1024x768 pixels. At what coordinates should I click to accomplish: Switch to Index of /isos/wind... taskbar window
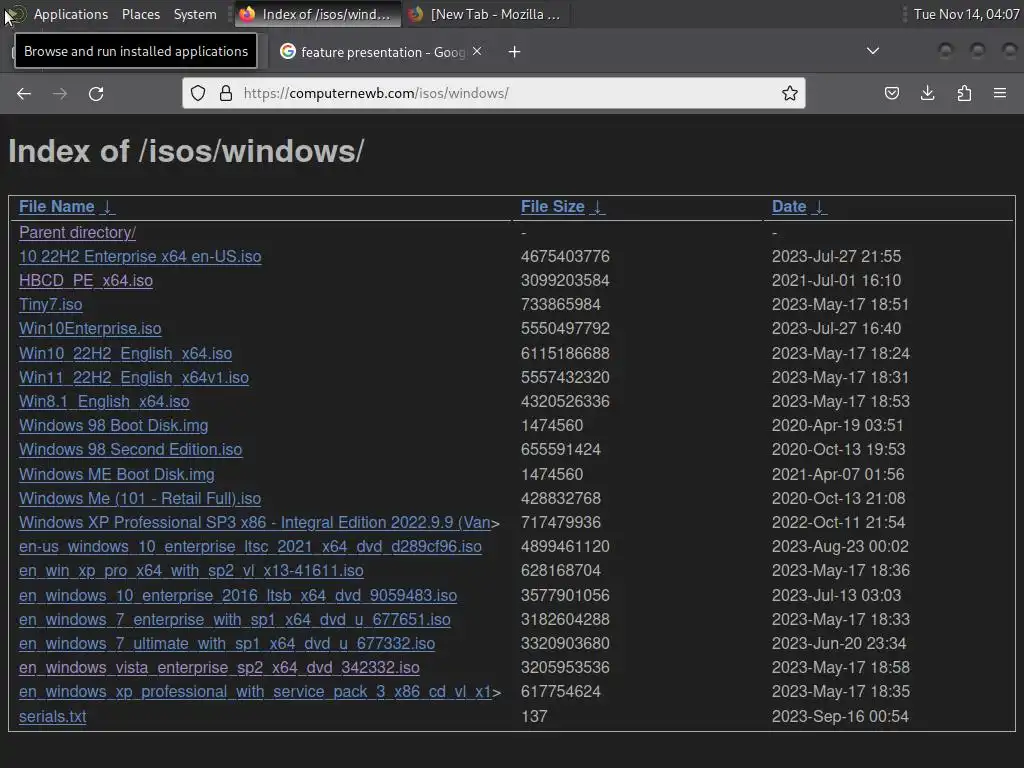[317, 14]
